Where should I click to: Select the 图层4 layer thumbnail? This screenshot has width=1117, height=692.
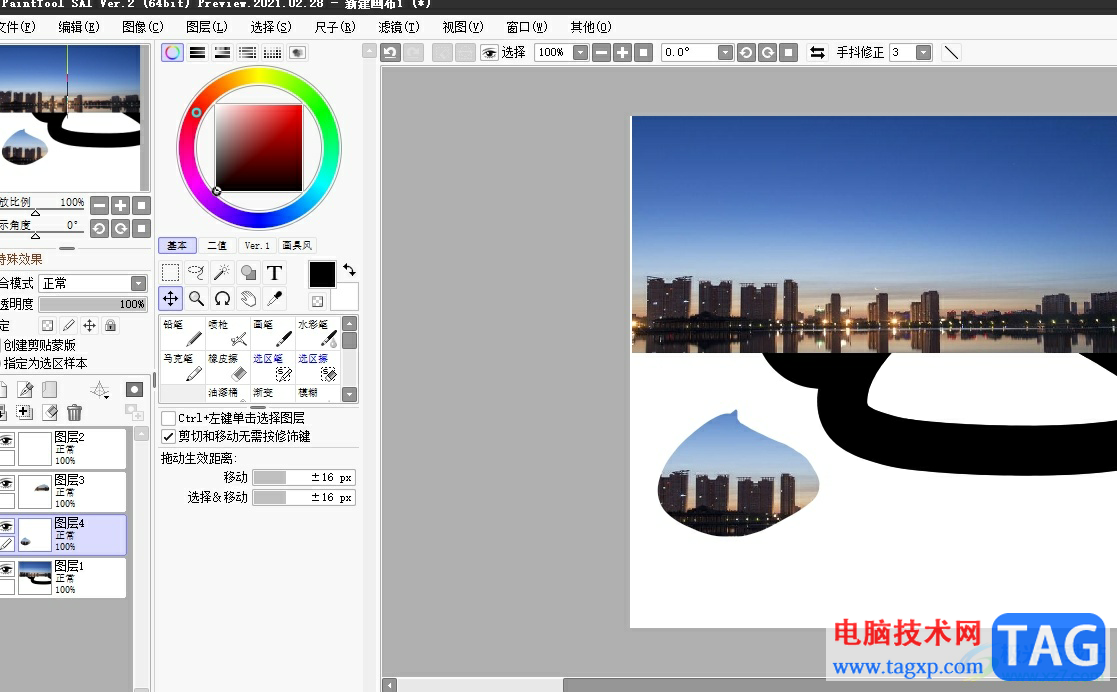click(35, 535)
